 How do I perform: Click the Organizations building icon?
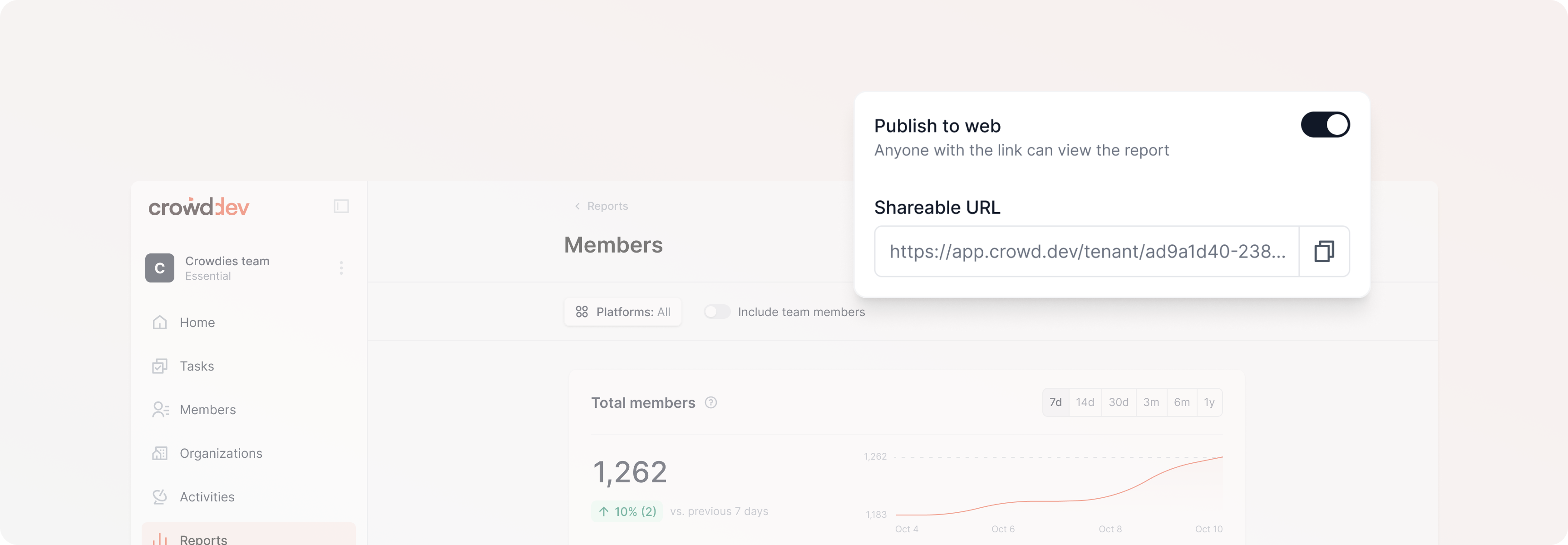click(159, 453)
